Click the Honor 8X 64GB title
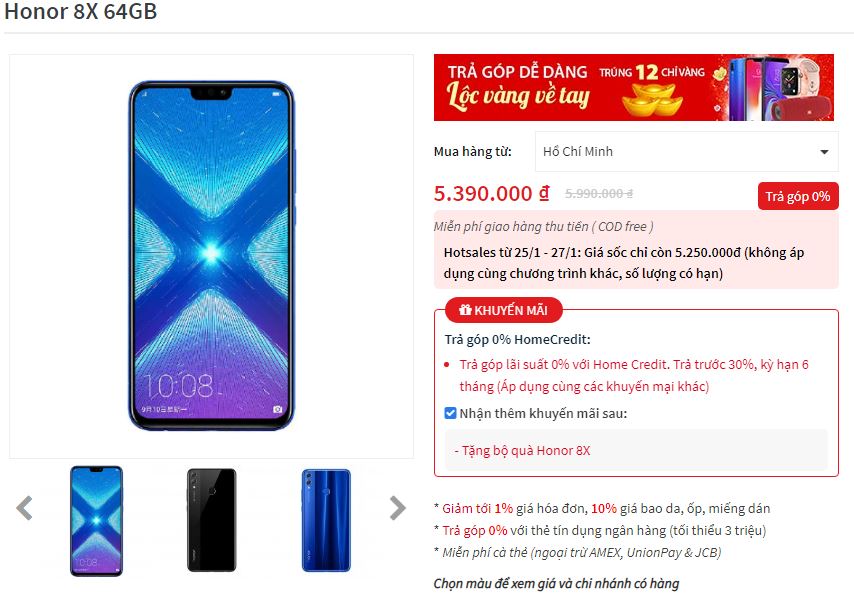Image resolution: width=854 pixels, height=593 pixels. click(81, 11)
